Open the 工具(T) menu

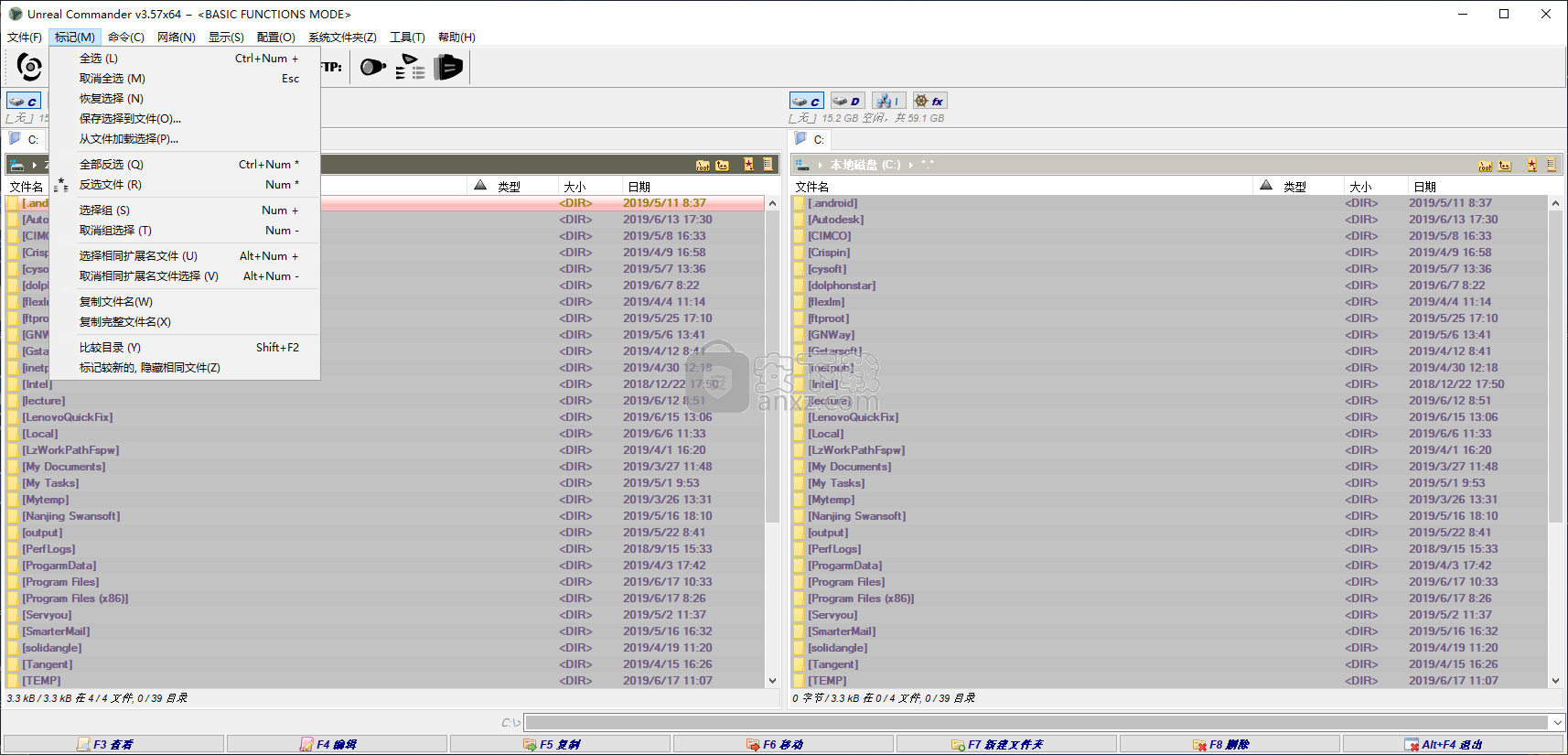(x=407, y=38)
